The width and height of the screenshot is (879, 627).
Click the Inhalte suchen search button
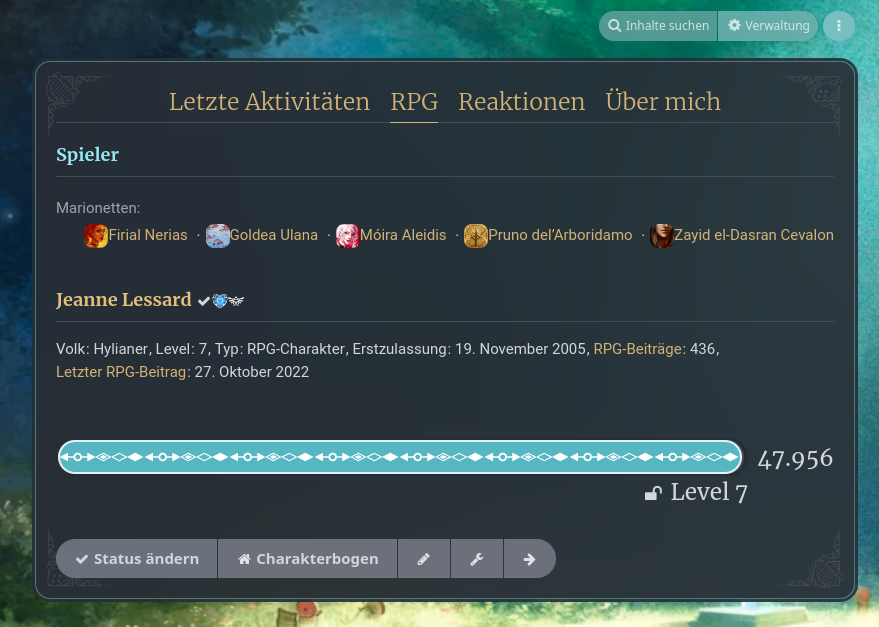[658, 26]
